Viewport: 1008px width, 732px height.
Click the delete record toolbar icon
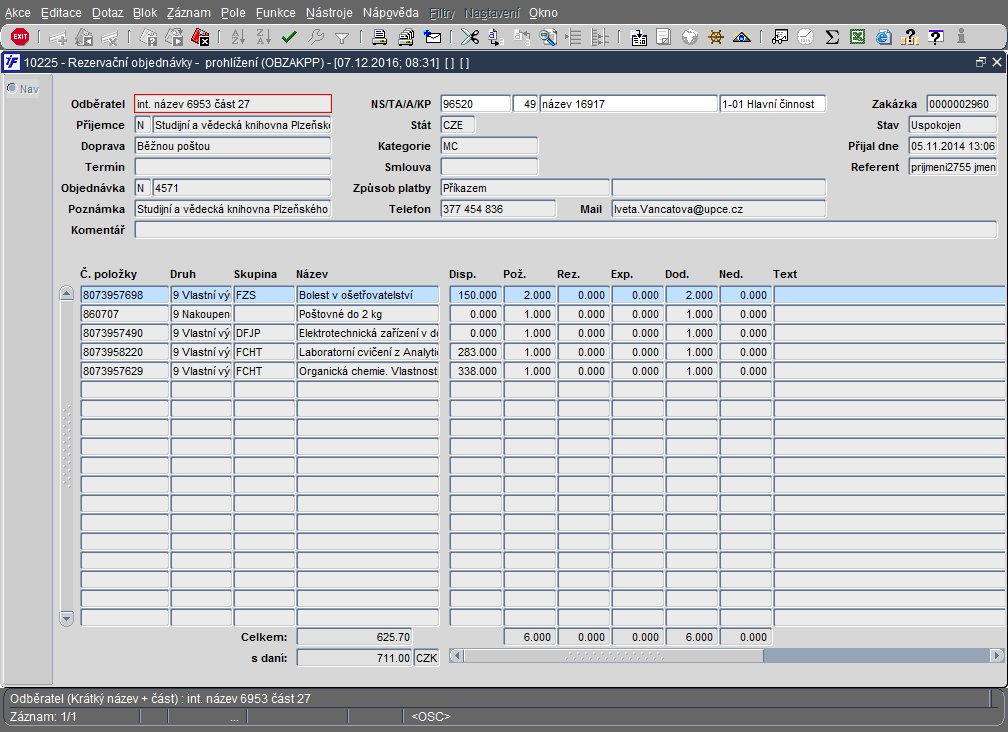coord(110,38)
